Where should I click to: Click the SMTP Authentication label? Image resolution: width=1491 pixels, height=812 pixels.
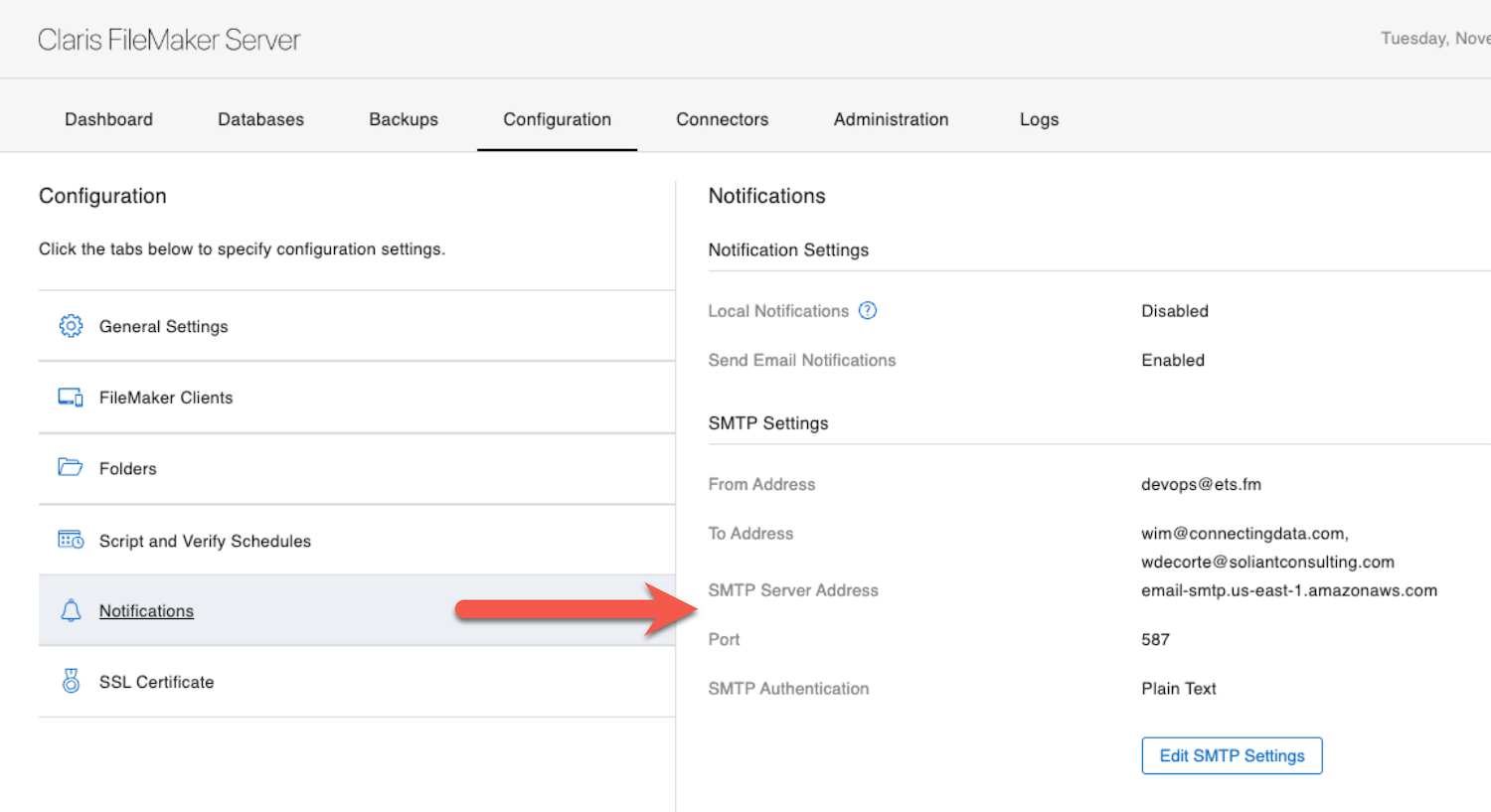pyautogui.click(x=788, y=689)
